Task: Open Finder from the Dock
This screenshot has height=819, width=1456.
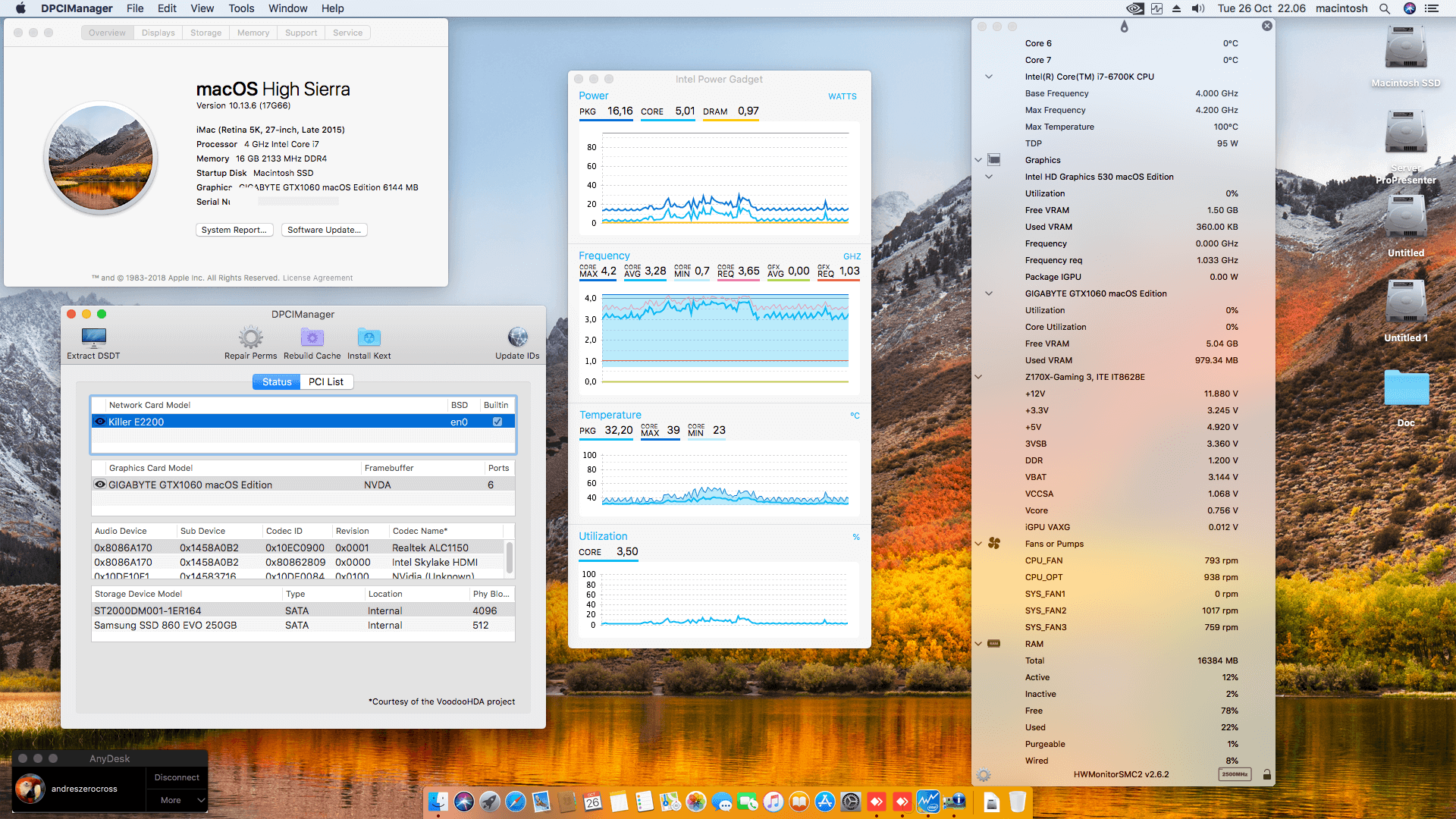Action: [438, 802]
